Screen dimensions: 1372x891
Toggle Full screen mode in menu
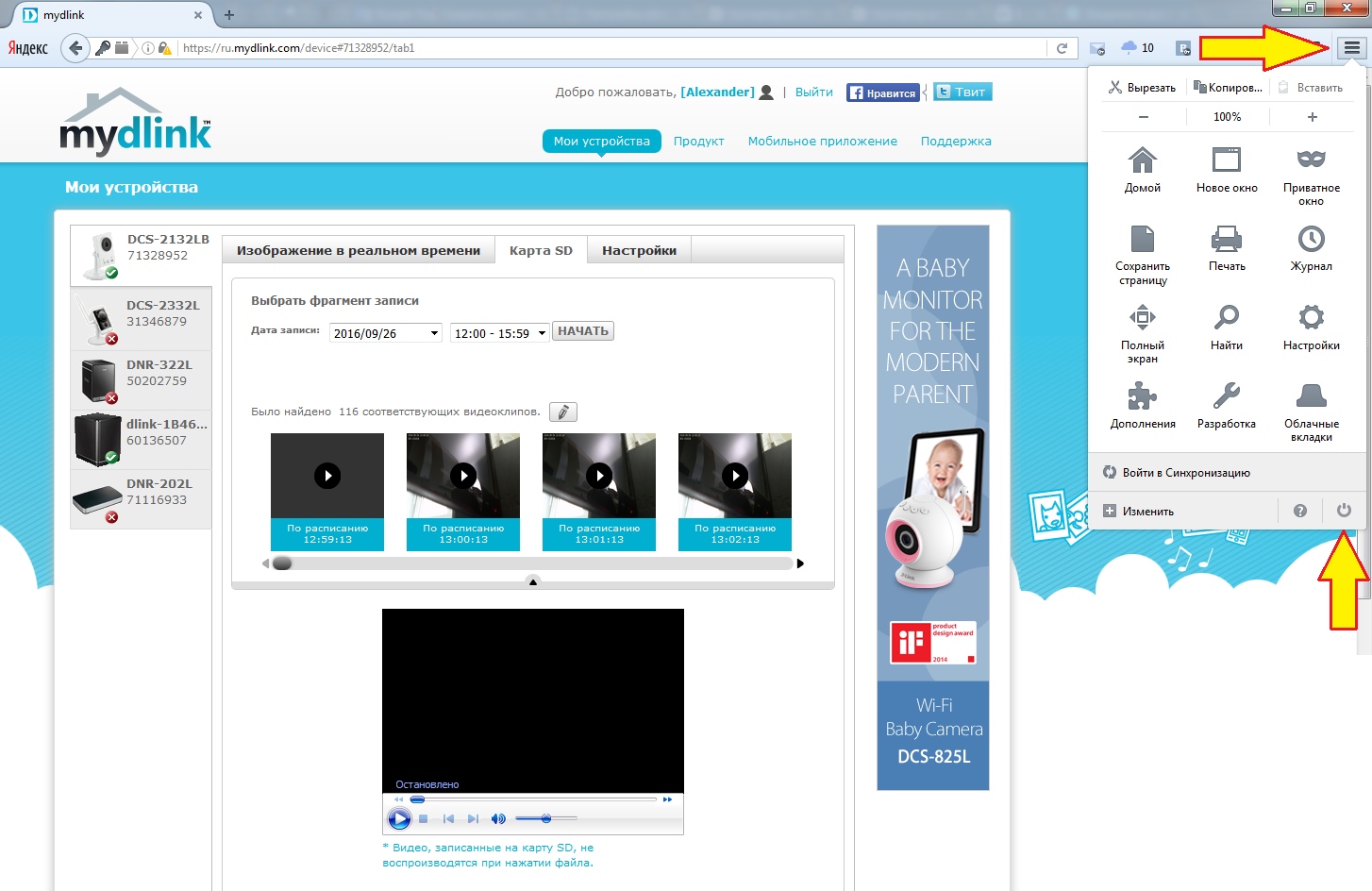point(1142,317)
